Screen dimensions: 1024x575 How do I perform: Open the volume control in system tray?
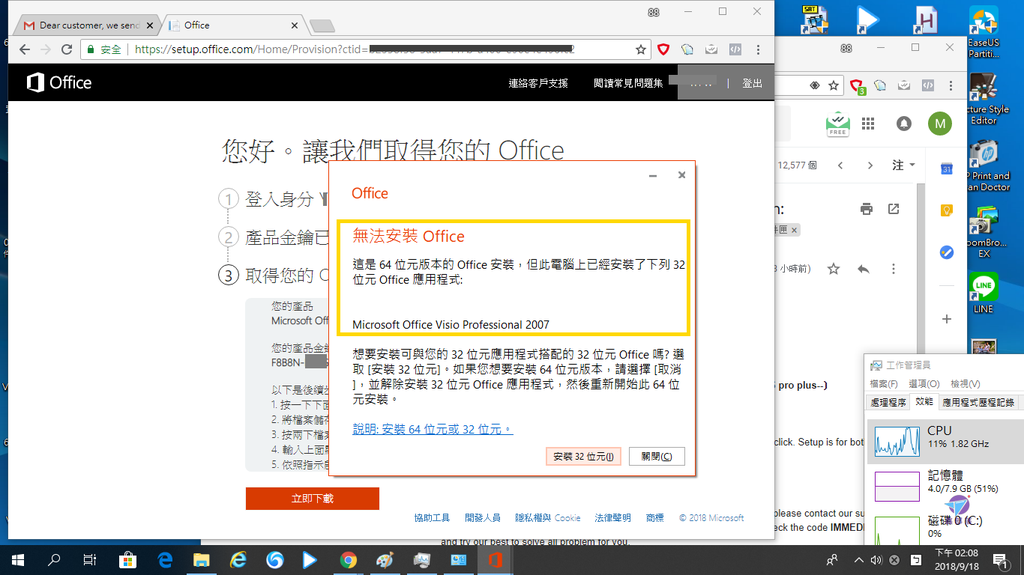(876, 560)
